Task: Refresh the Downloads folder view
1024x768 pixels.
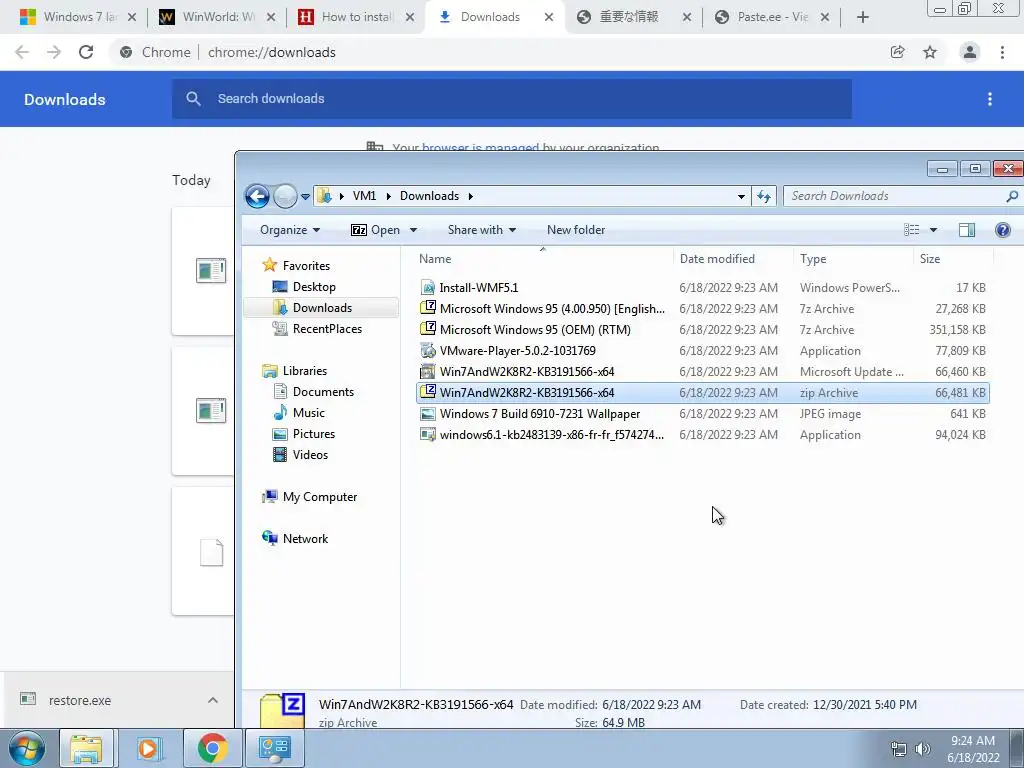Action: click(x=764, y=196)
